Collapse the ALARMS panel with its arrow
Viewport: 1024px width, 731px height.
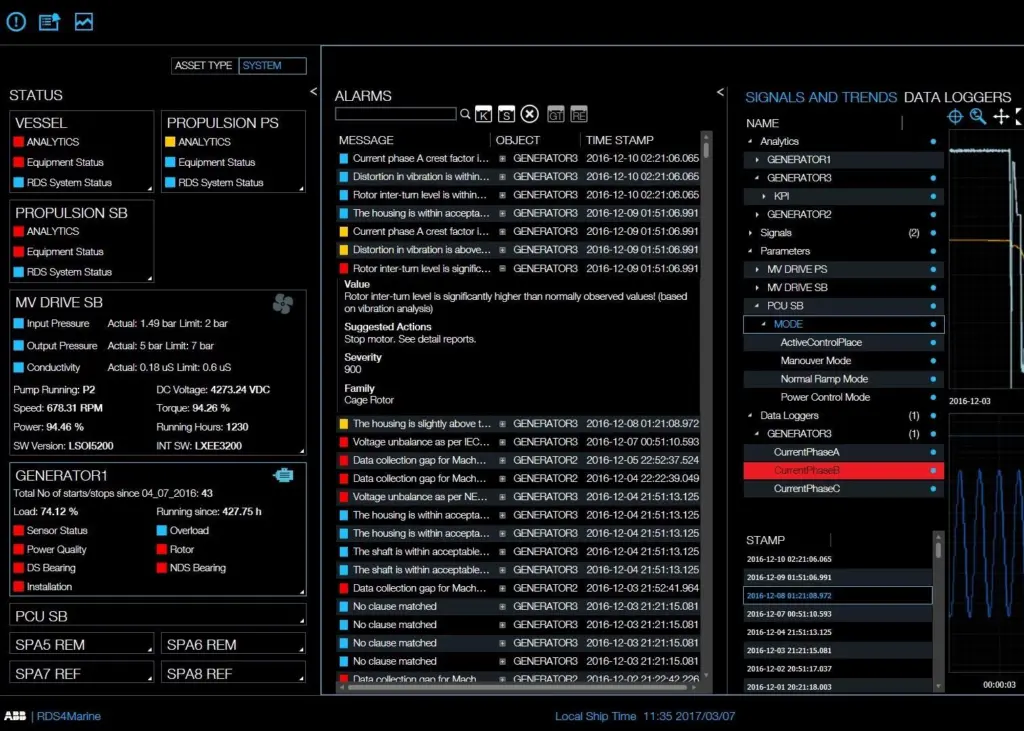click(720, 92)
